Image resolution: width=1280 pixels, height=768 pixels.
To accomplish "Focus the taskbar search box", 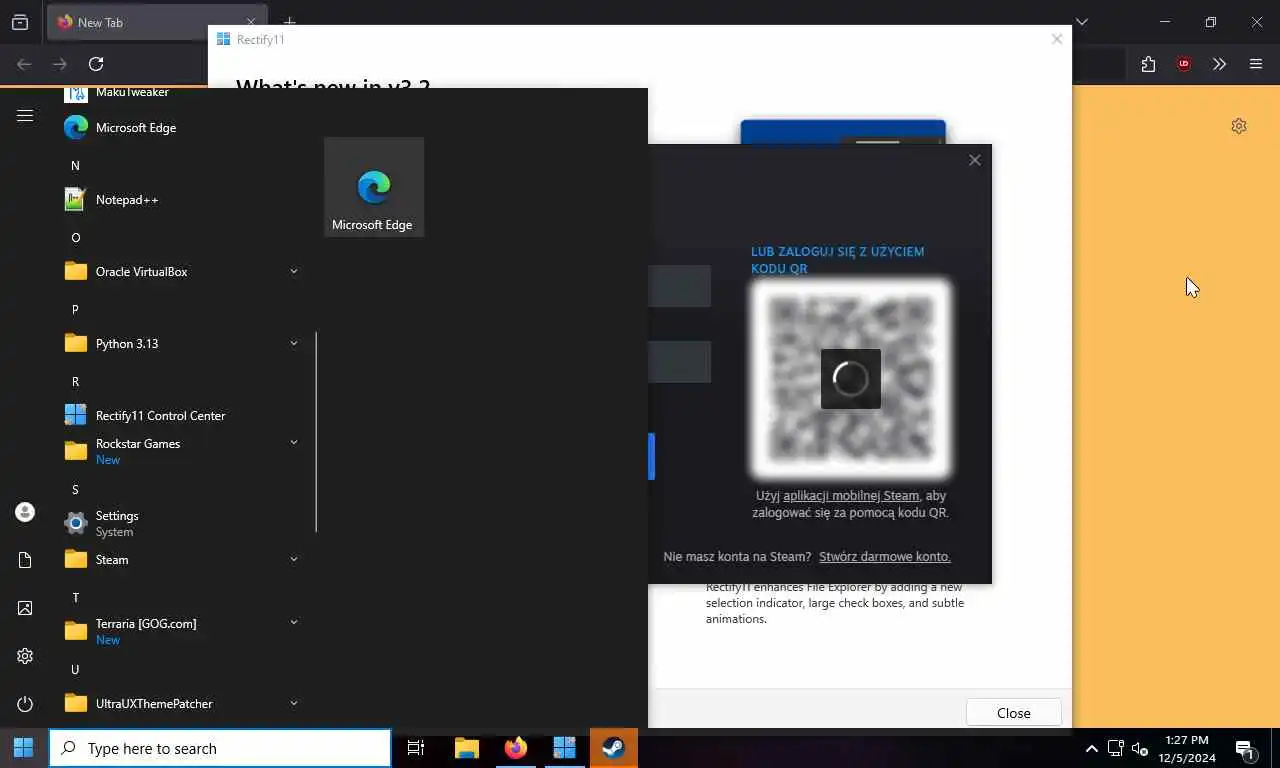I will tap(220, 748).
